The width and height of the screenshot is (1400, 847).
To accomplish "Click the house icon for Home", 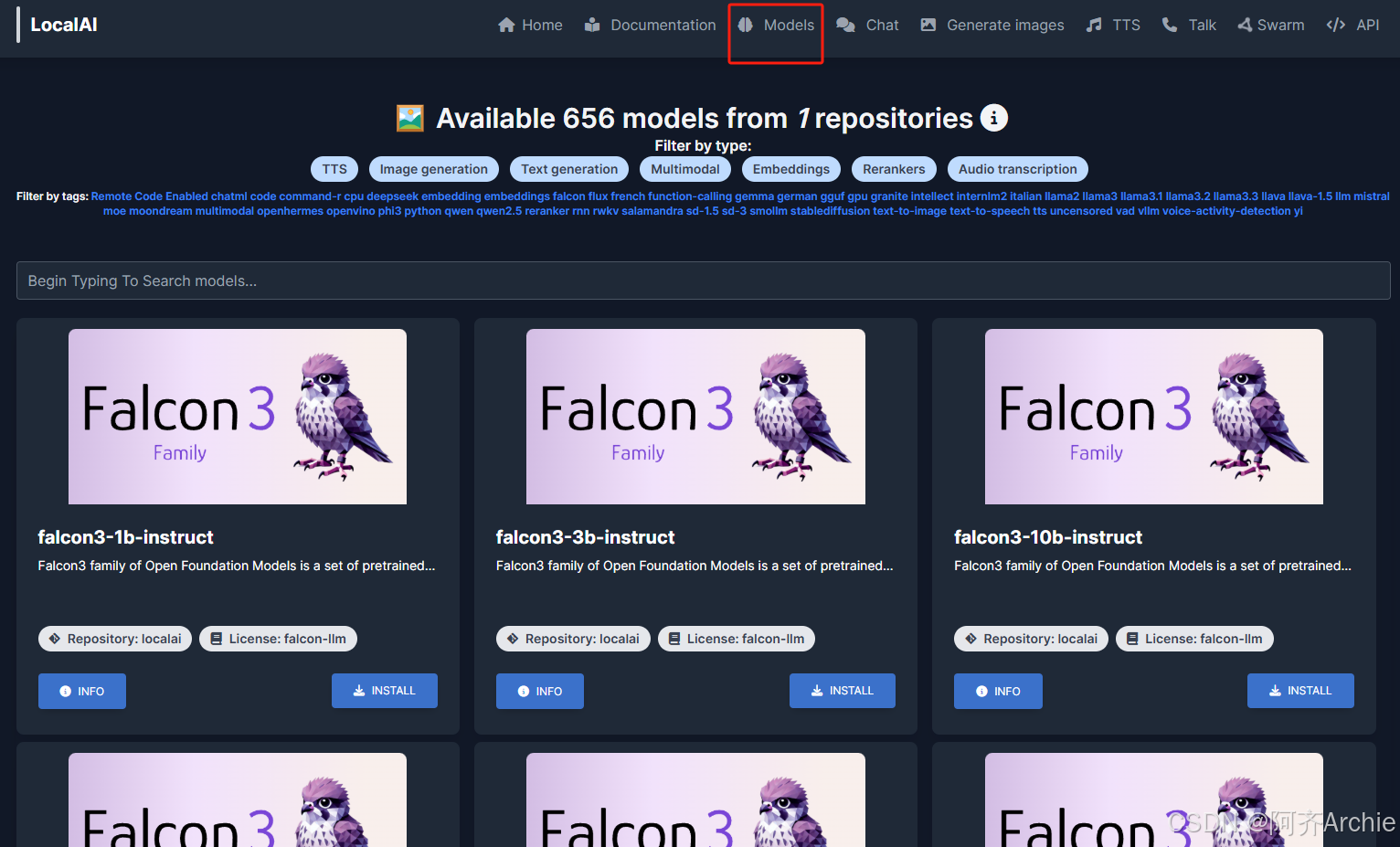I will coord(506,25).
